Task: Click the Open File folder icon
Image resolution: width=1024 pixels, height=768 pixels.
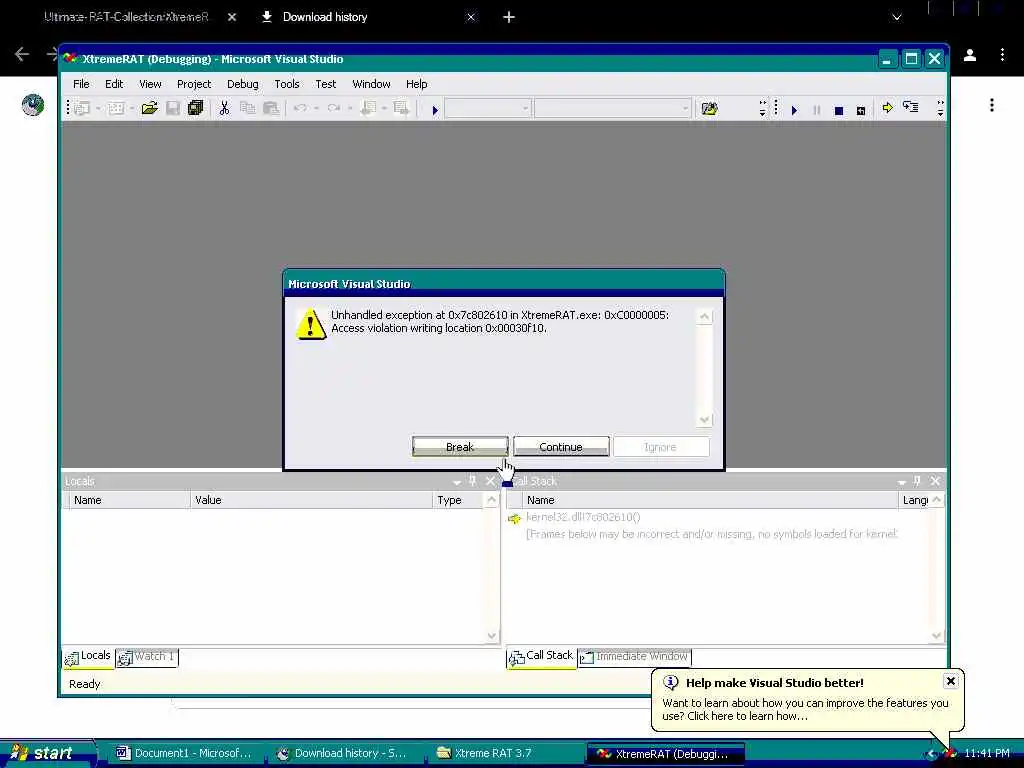Action: coord(150,108)
